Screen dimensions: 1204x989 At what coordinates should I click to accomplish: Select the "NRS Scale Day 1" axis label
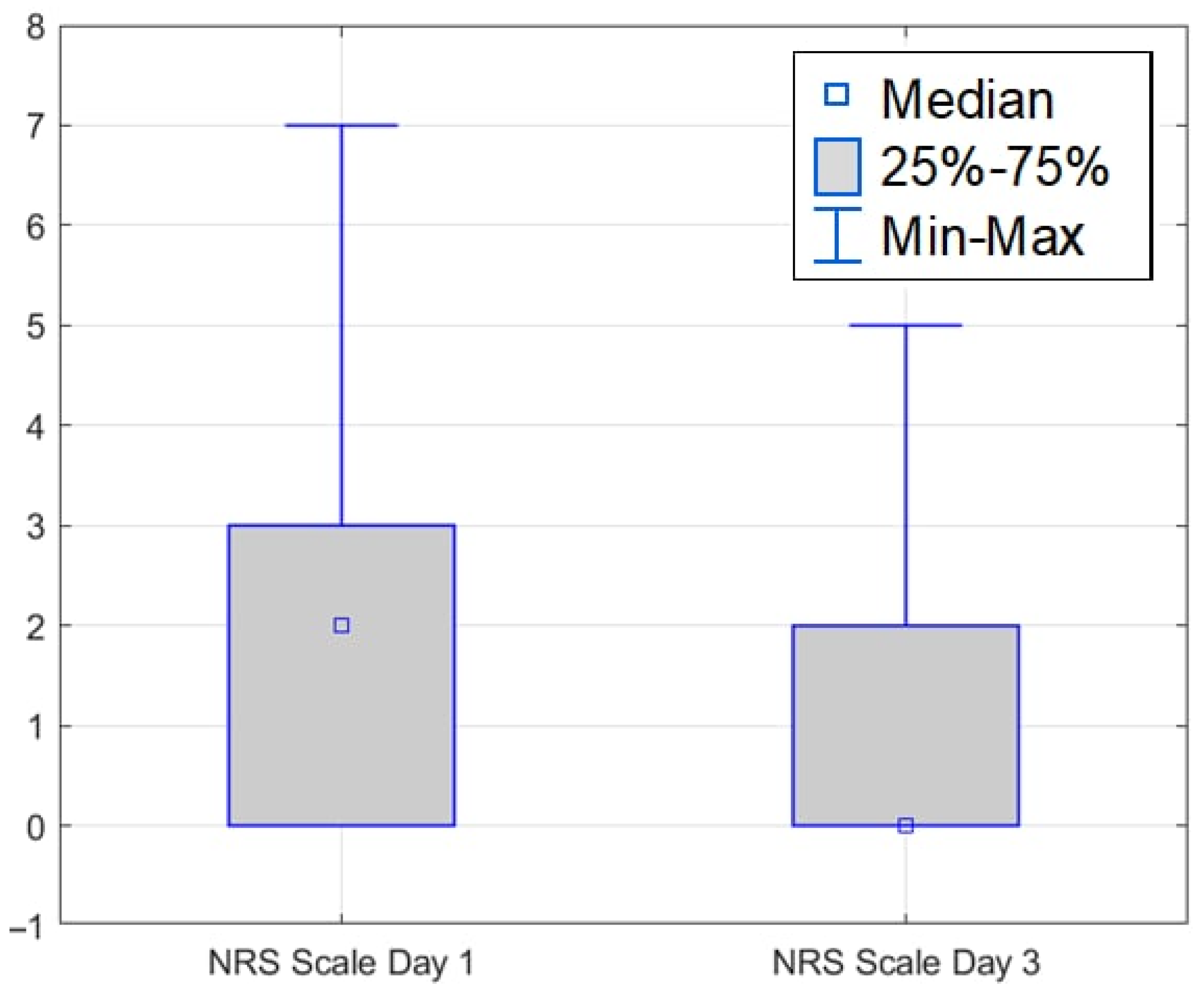(x=340, y=963)
